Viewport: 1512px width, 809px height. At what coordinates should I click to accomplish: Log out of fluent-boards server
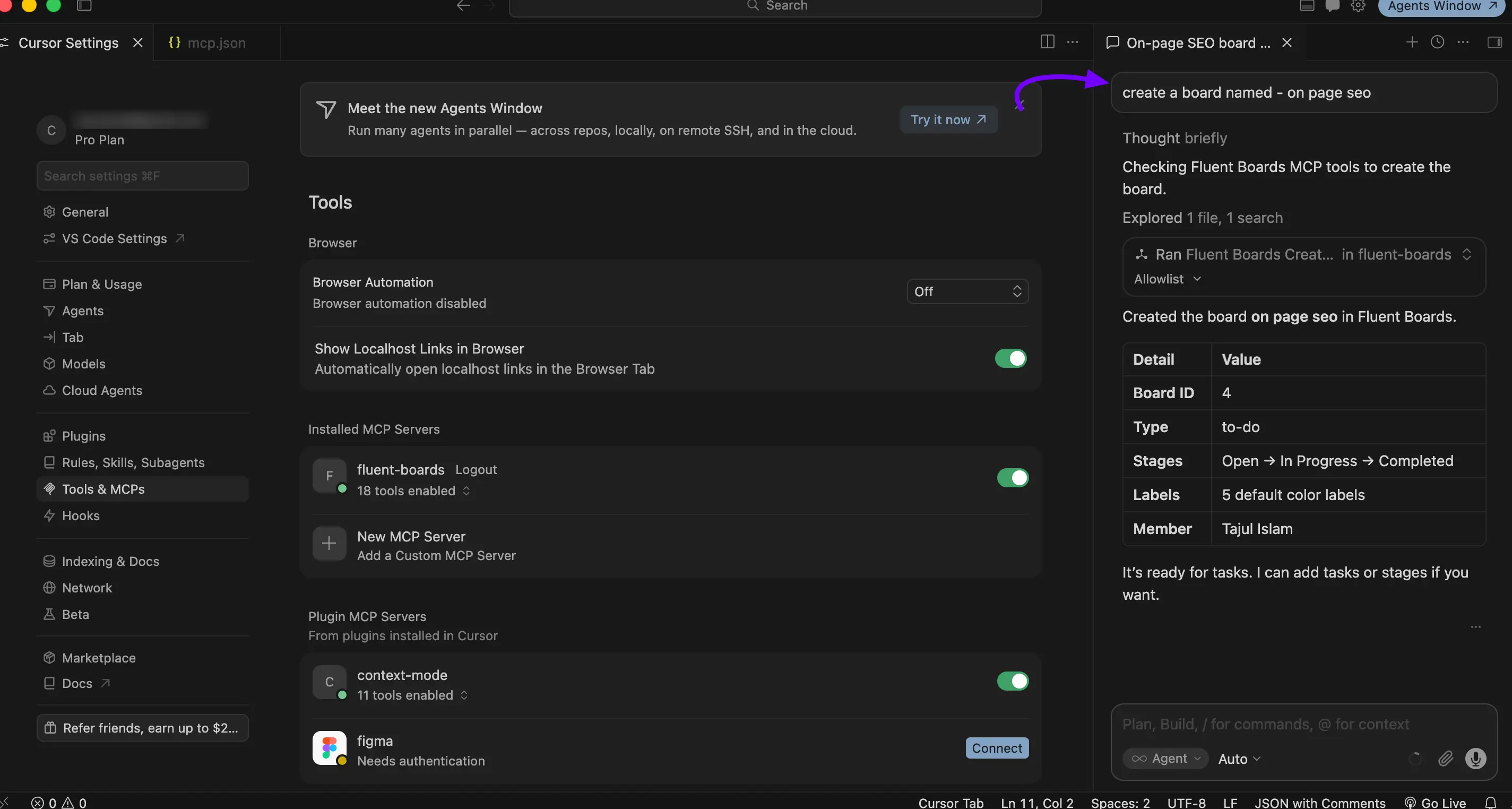tap(476, 470)
